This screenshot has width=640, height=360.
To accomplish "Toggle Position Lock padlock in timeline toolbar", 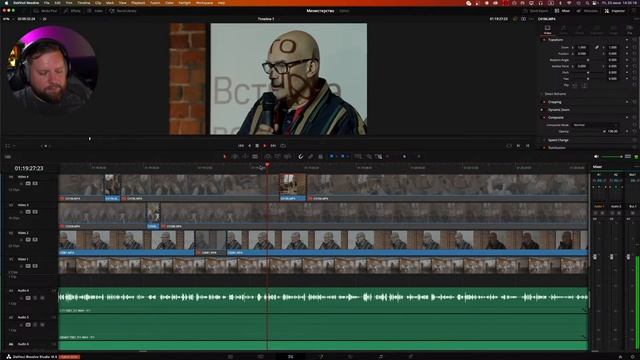I will click(x=320, y=156).
